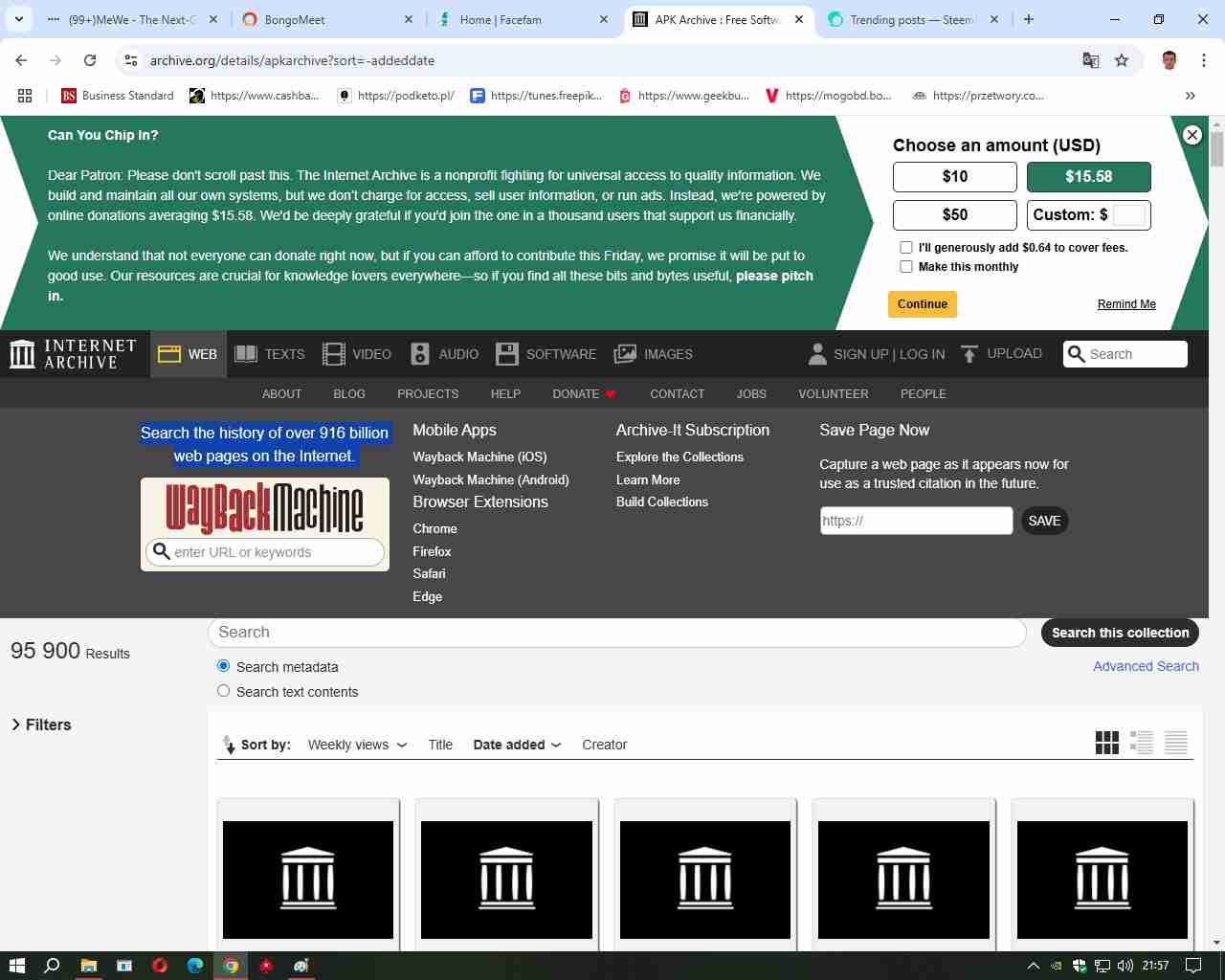Open the IMAGES media section

click(x=653, y=354)
